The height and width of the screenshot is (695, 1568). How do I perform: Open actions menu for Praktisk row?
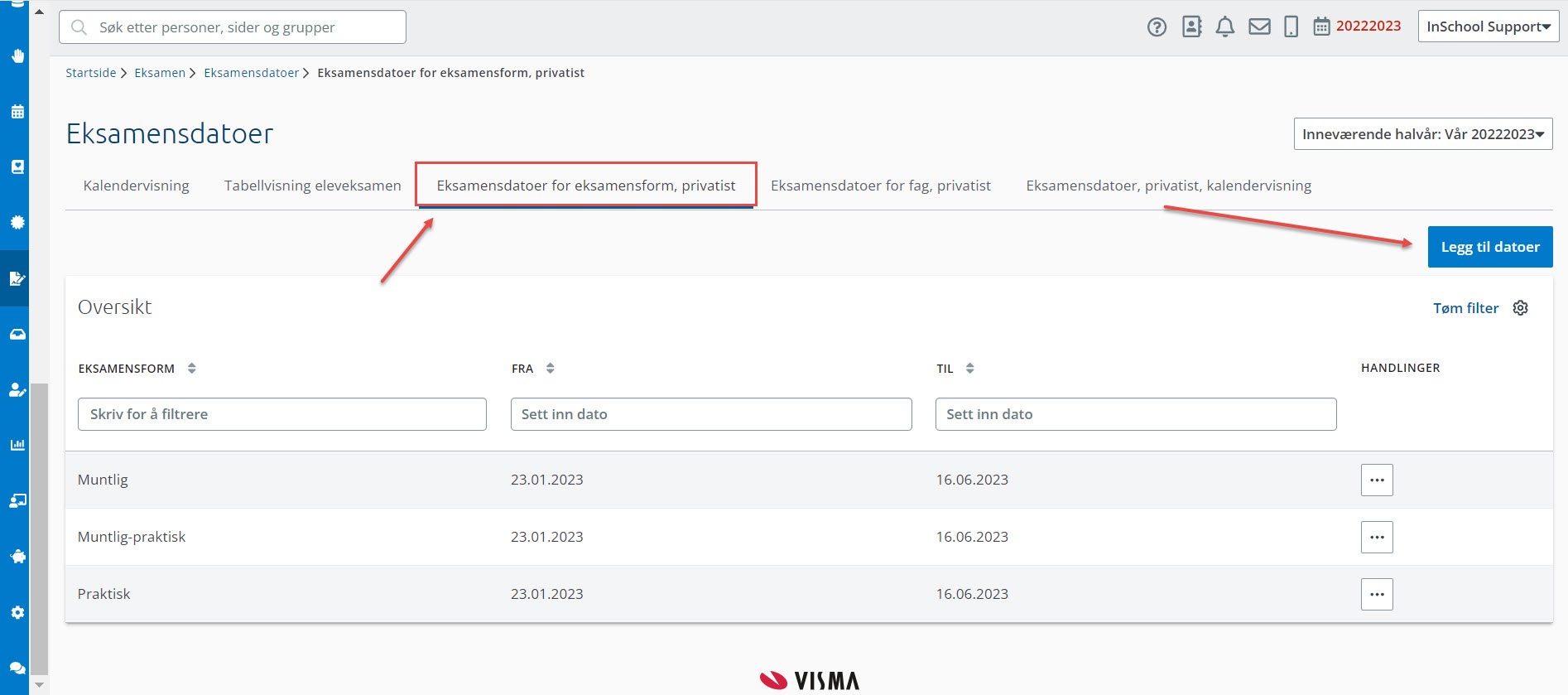(x=1377, y=594)
